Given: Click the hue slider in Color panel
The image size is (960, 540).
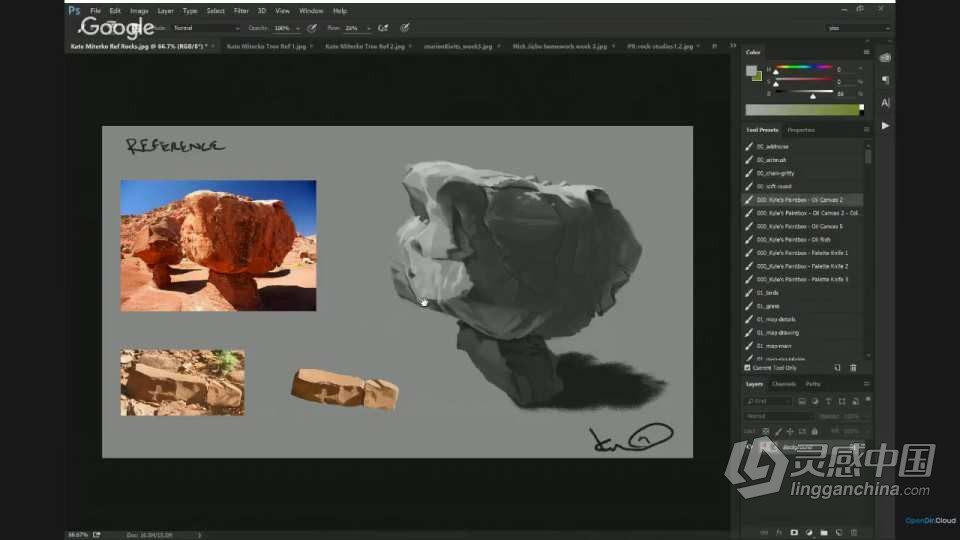Looking at the screenshot, I should point(803,67).
